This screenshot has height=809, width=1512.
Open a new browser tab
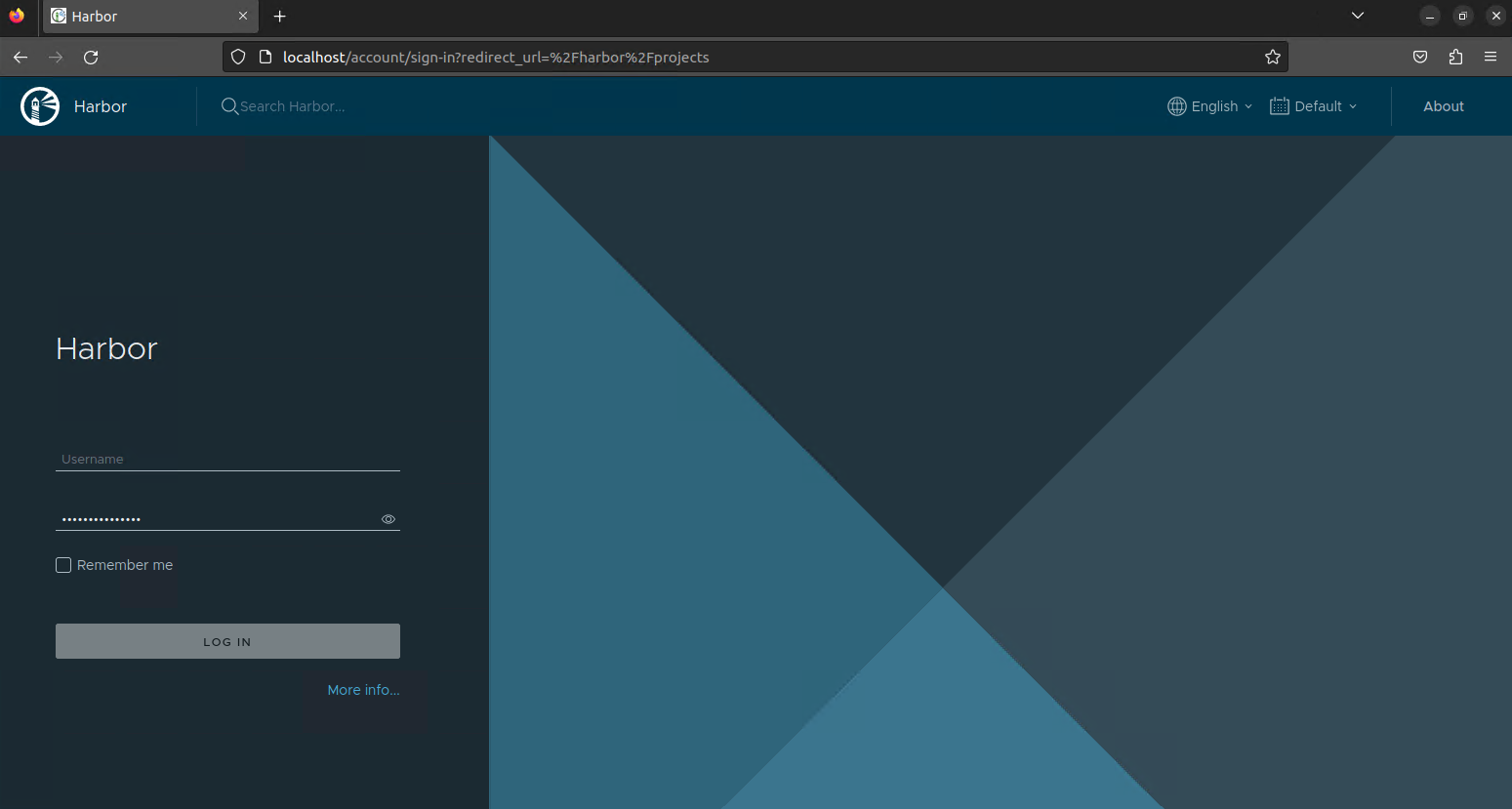pos(280,17)
